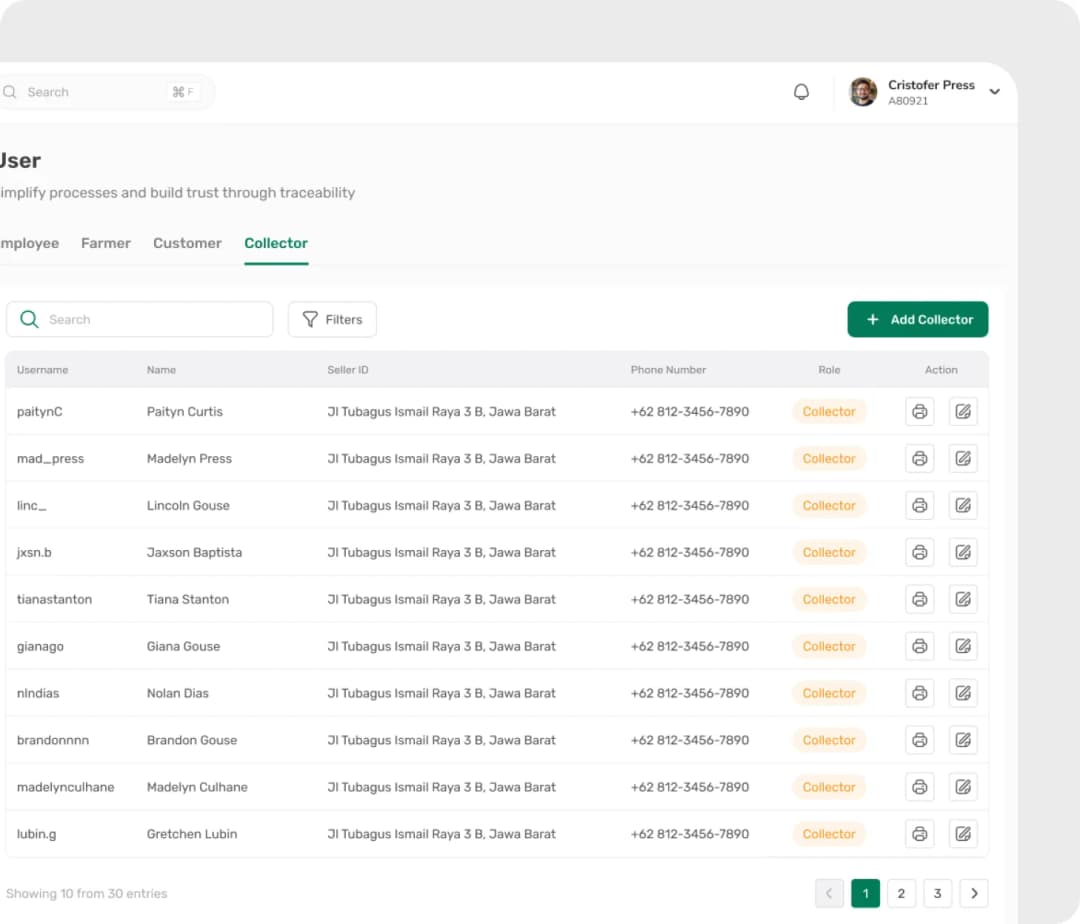The image size is (1080, 924).
Task: Click the Collector badge for Gretchen Lubin
Action: coord(829,834)
